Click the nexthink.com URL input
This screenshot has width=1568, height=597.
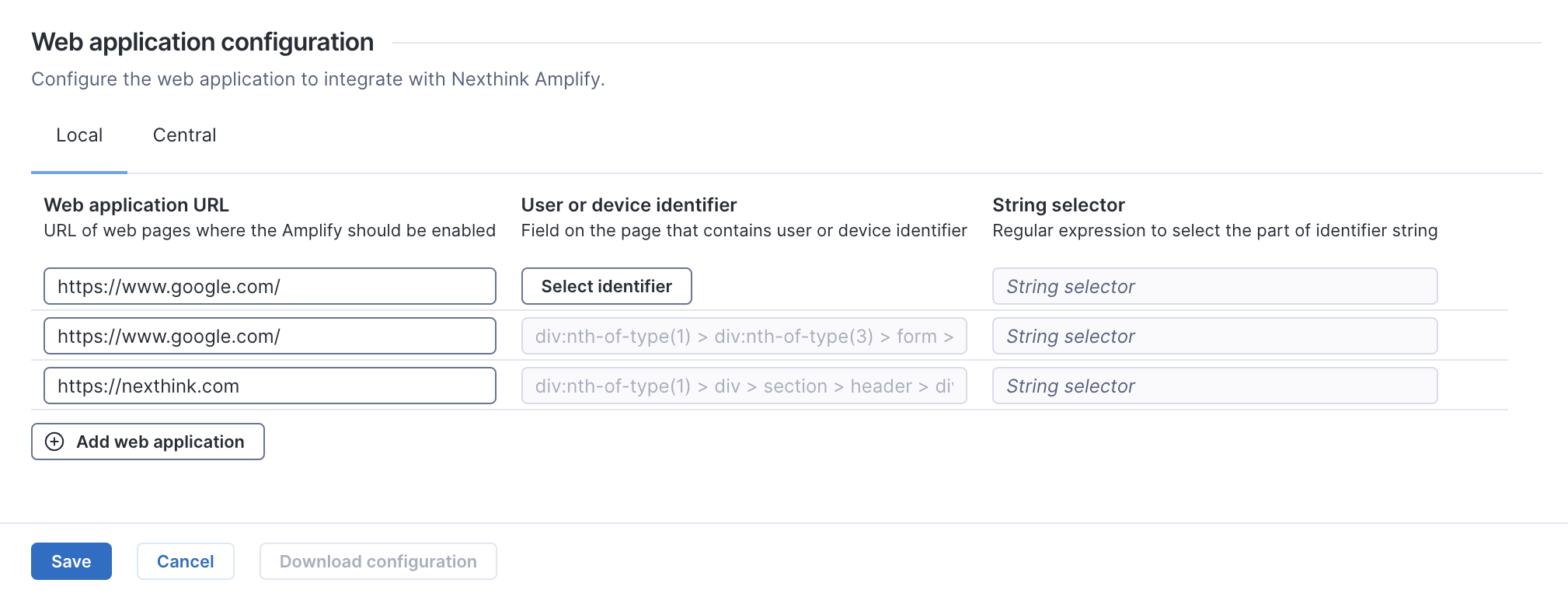point(269,386)
